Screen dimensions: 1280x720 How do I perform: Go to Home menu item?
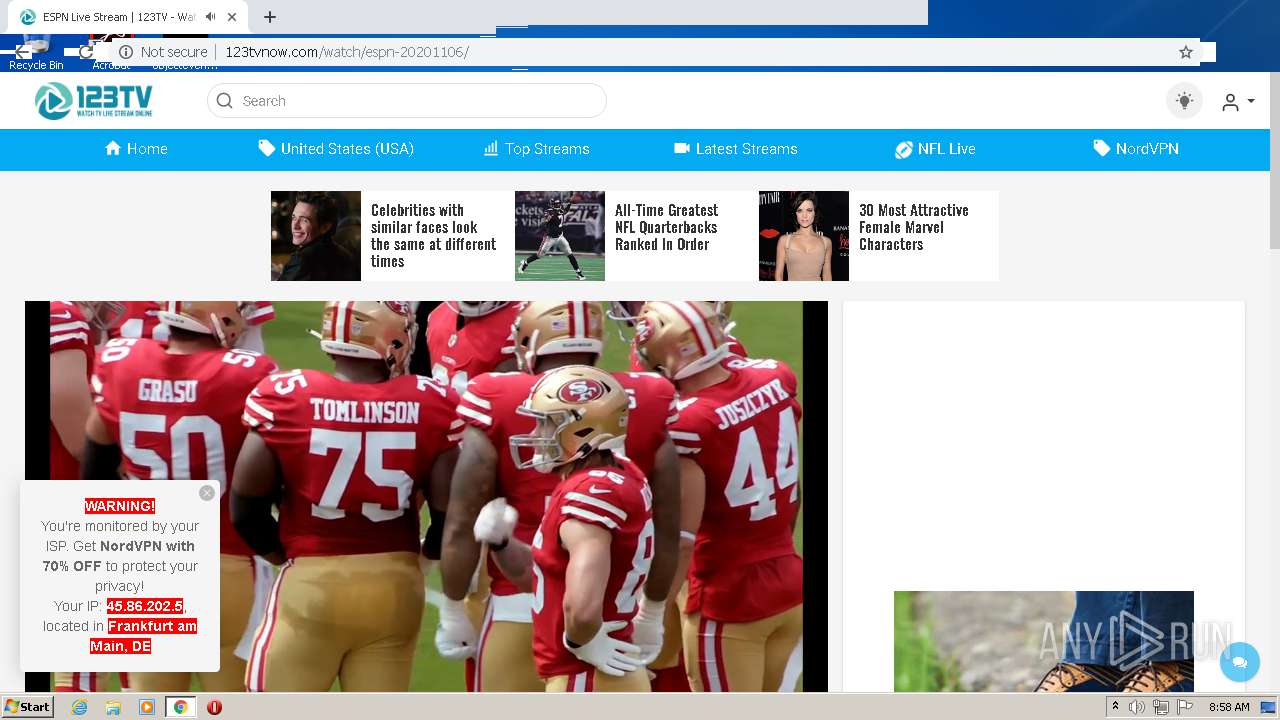tap(136, 149)
